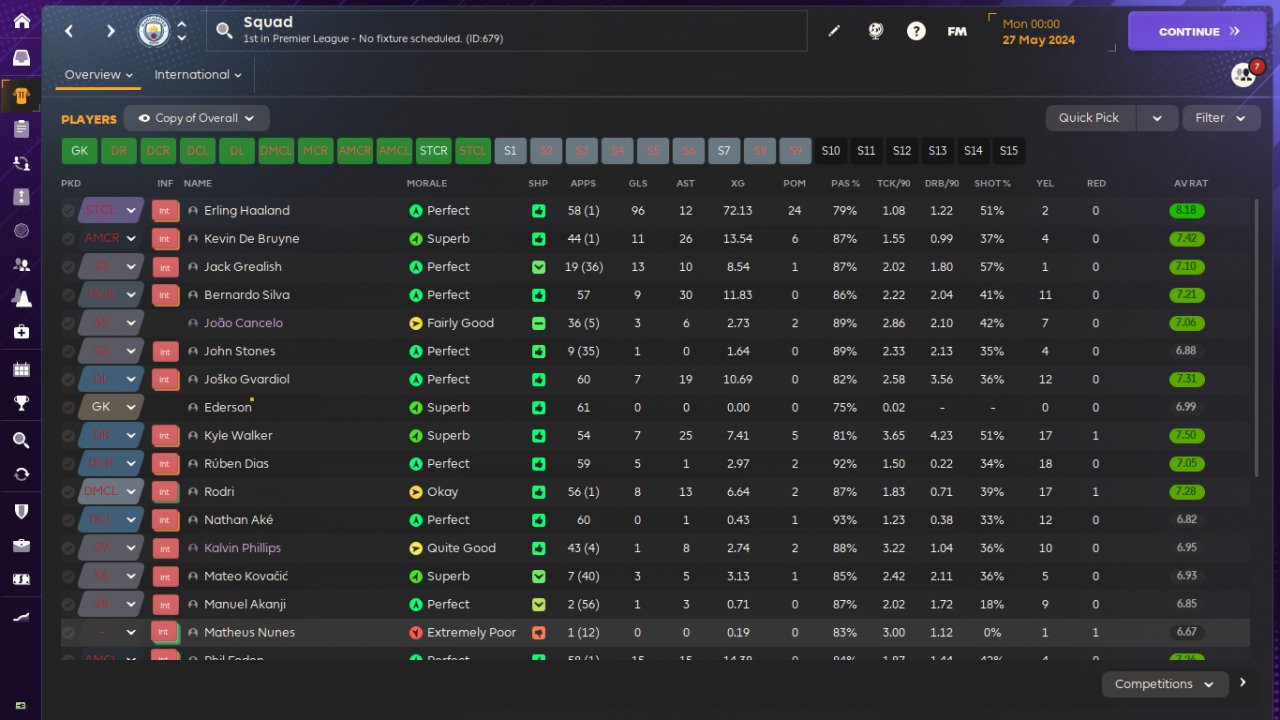Open Erling Haaland's player profile
Image resolution: width=1280 pixels, height=720 pixels.
(246, 211)
